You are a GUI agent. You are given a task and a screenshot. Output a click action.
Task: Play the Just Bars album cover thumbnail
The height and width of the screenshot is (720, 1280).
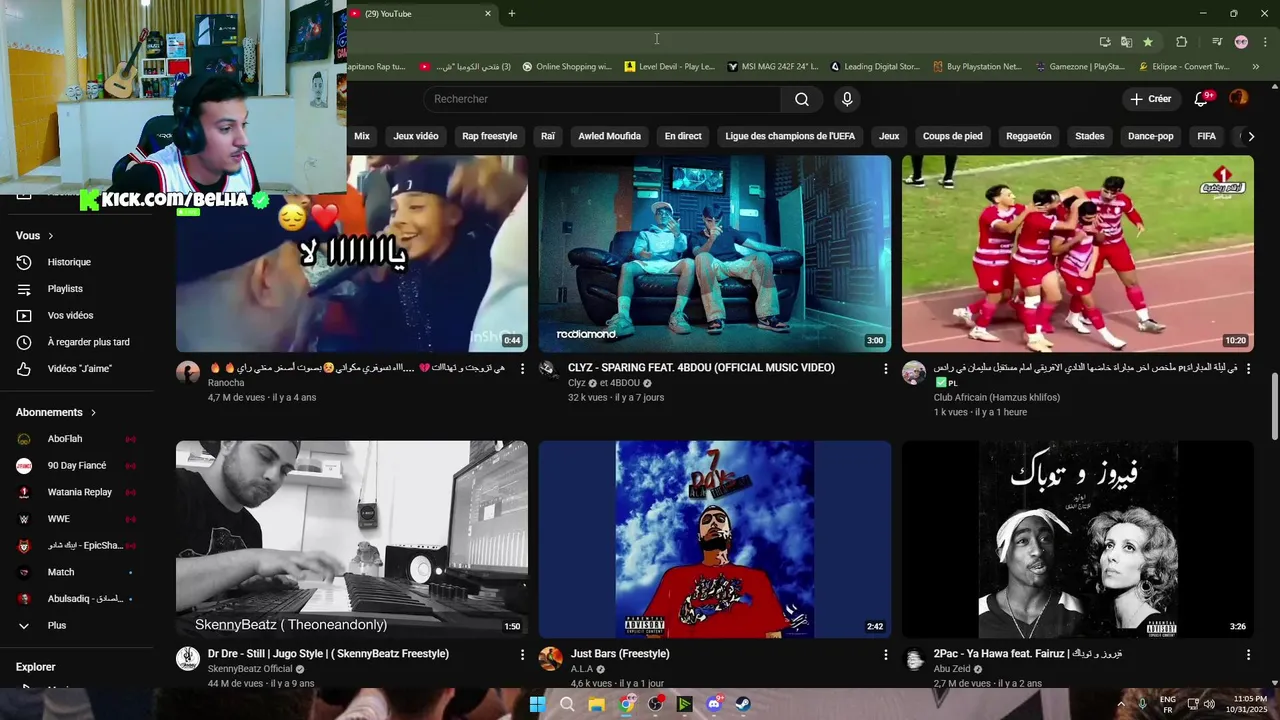(x=715, y=539)
